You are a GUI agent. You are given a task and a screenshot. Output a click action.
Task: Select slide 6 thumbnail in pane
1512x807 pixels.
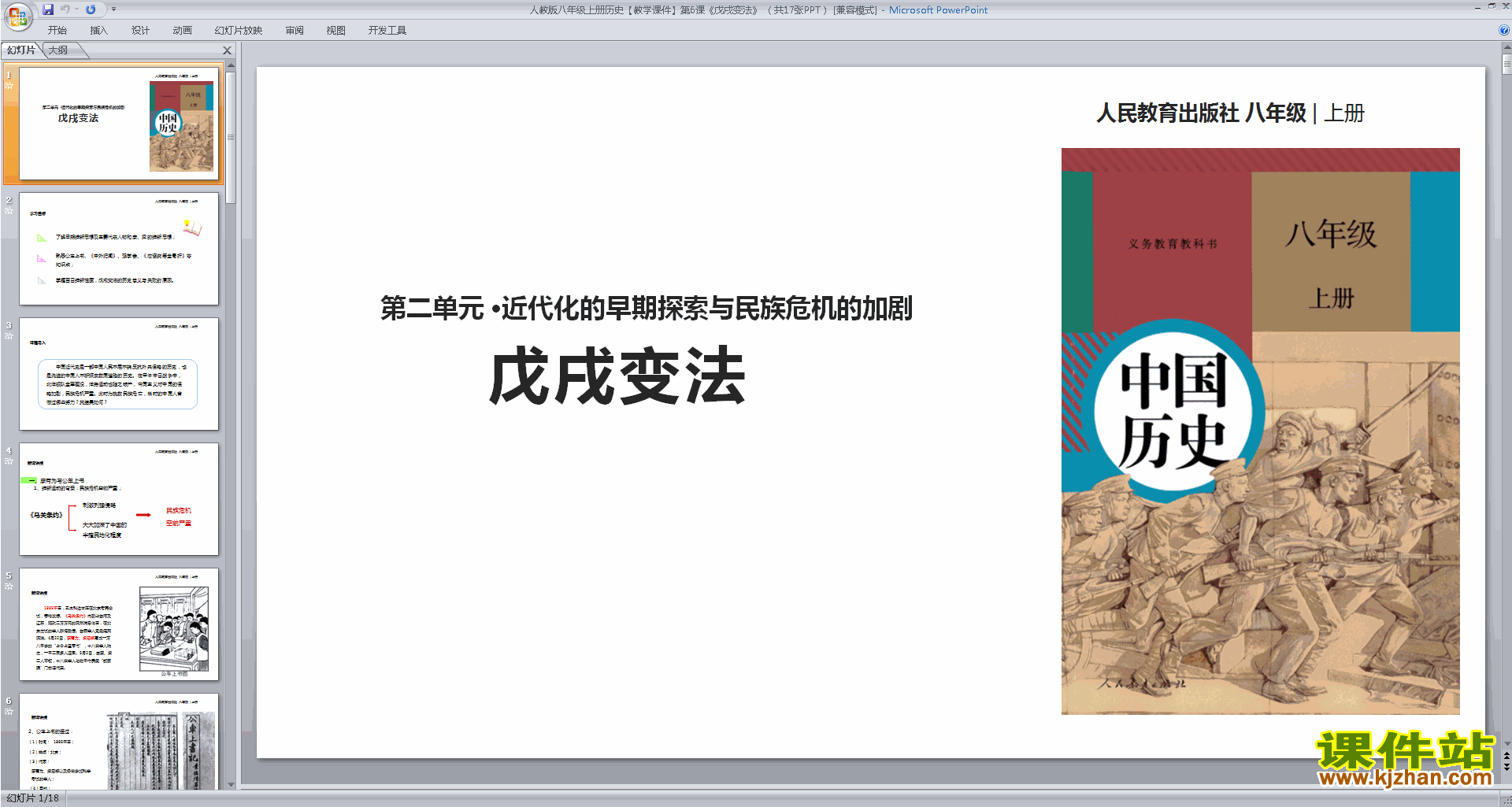pyautogui.click(x=119, y=741)
